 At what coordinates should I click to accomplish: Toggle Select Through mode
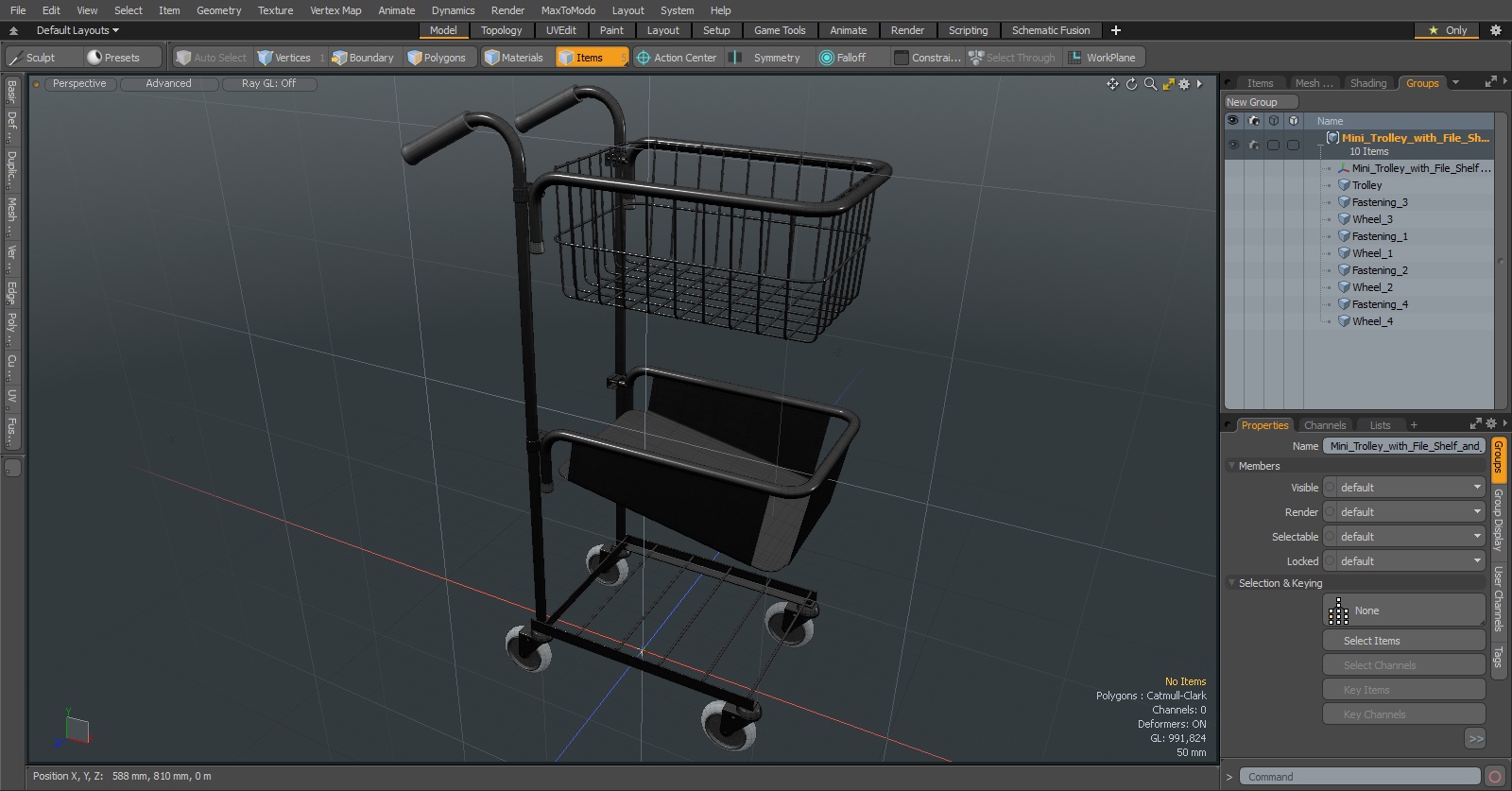(x=1012, y=58)
